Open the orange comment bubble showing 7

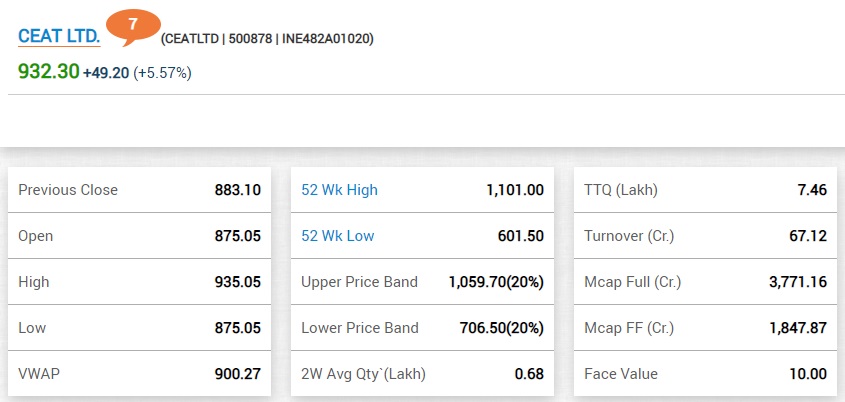pyautogui.click(x=133, y=26)
